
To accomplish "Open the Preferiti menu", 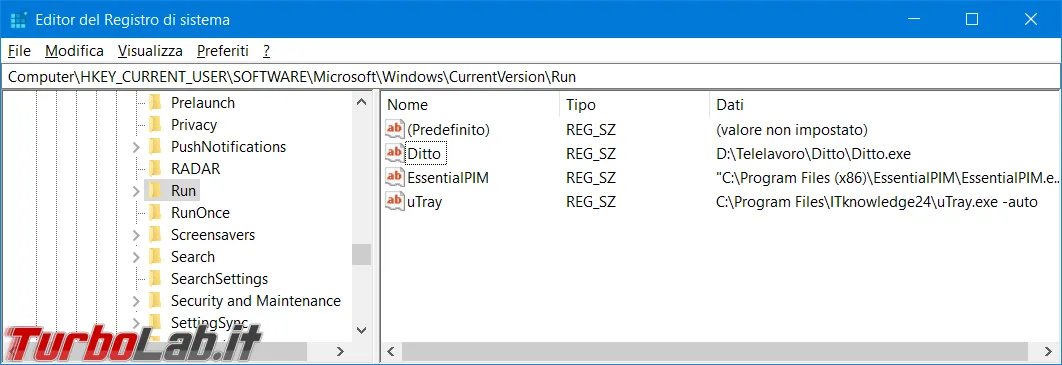I will (x=223, y=51).
